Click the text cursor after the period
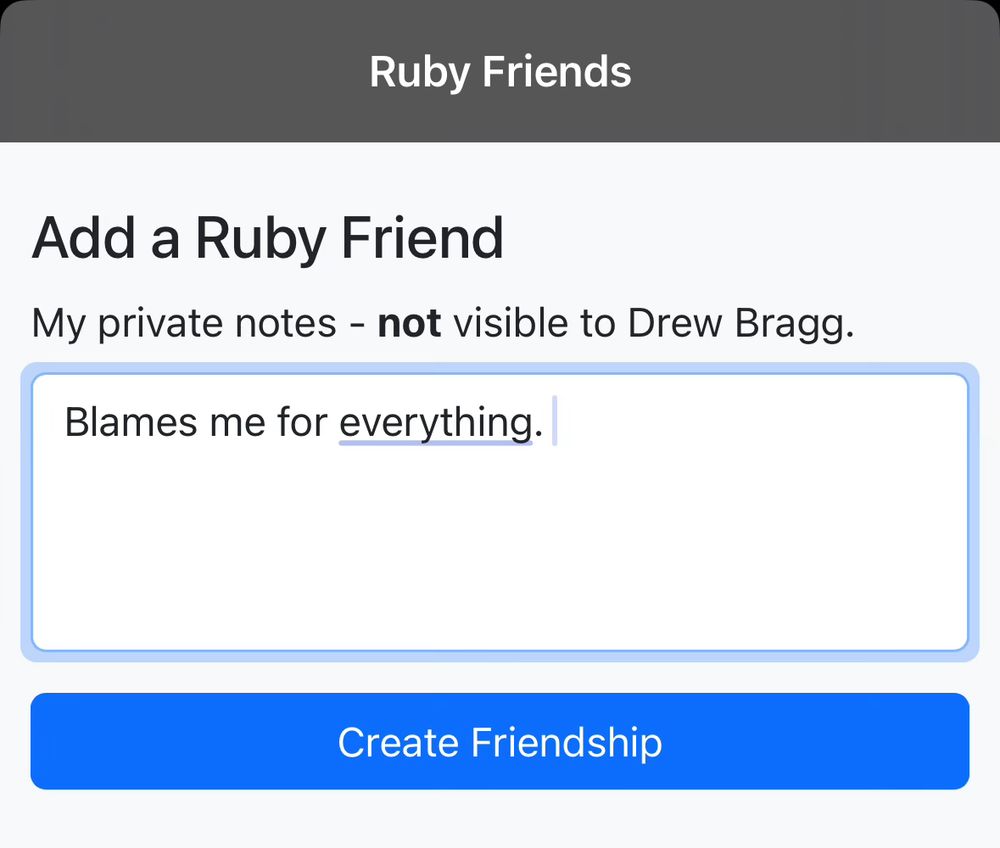 coord(554,422)
